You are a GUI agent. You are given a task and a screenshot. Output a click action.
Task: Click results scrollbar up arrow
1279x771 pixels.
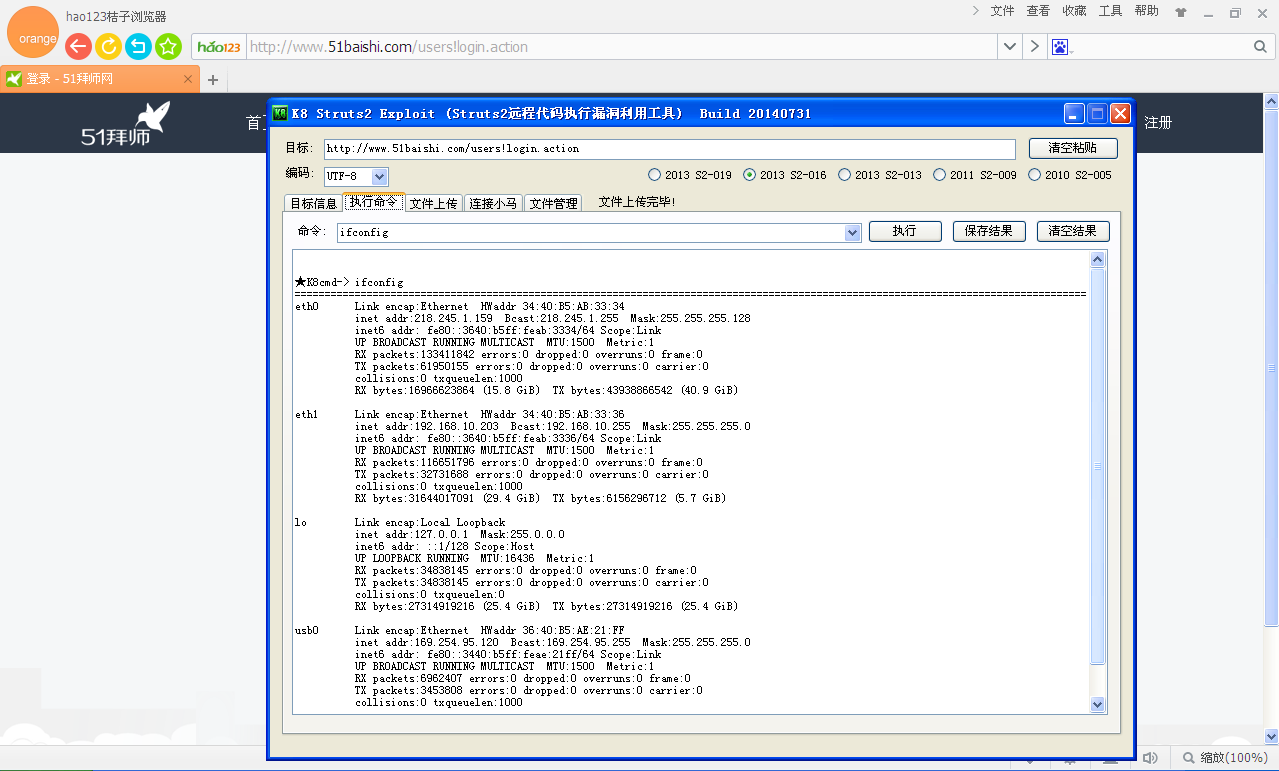tap(1097, 260)
